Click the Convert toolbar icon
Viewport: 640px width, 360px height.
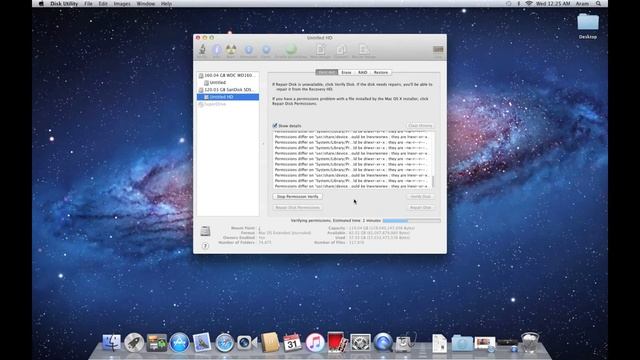[341, 50]
